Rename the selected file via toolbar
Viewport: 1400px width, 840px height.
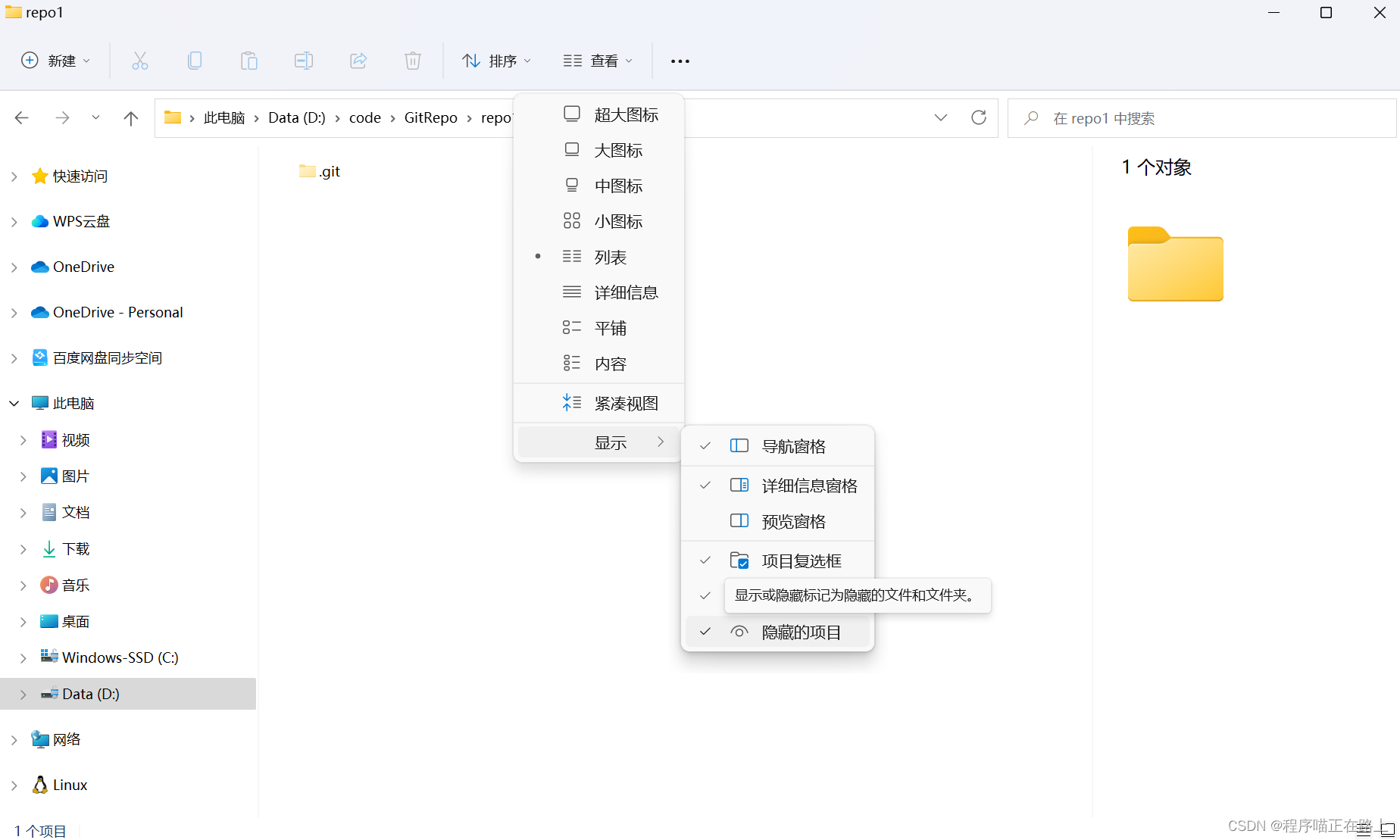(x=304, y=61)
